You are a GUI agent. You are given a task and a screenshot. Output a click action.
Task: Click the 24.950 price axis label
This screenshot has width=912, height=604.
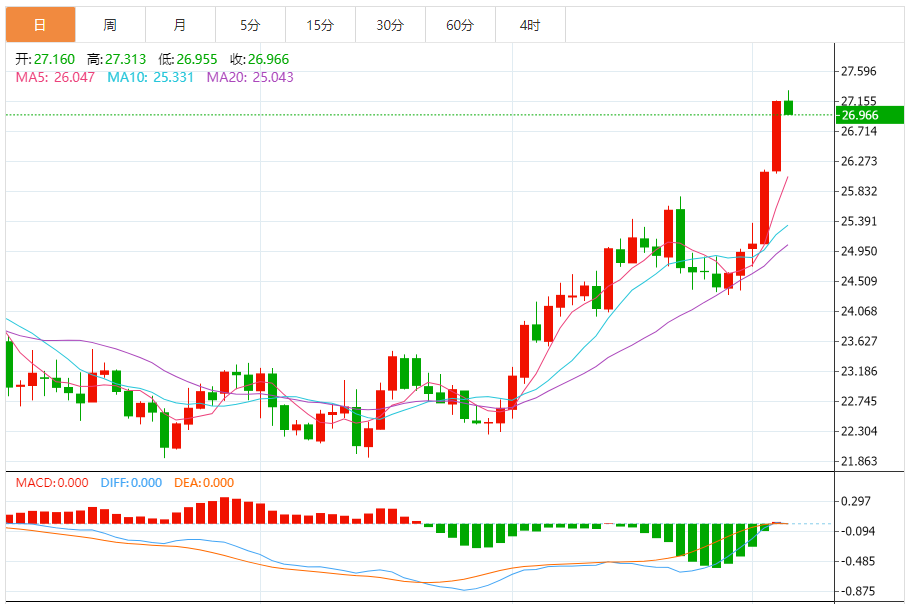tap(858, 251)
